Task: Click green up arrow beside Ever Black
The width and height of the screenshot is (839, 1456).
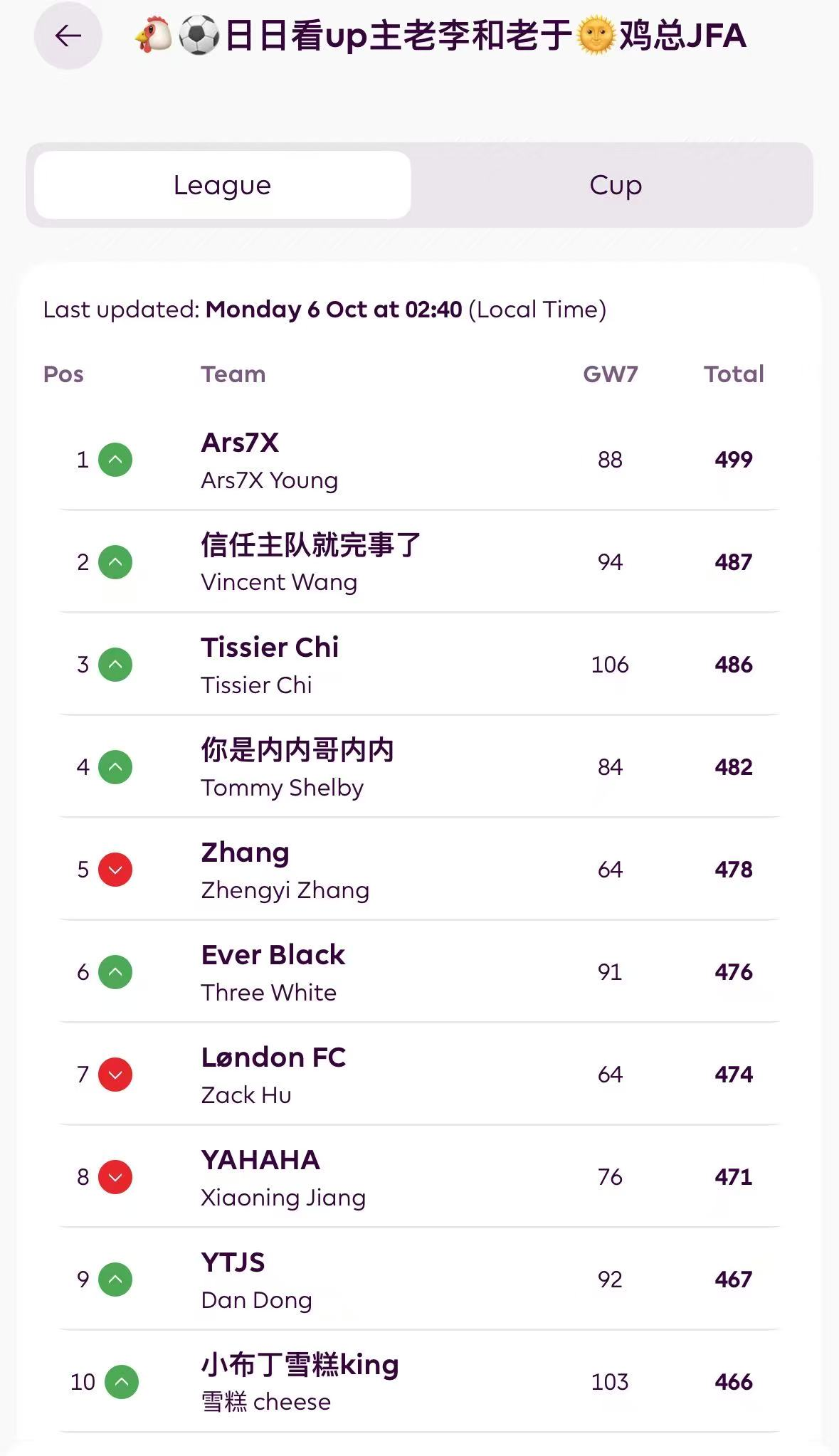Action: point(115,972)
